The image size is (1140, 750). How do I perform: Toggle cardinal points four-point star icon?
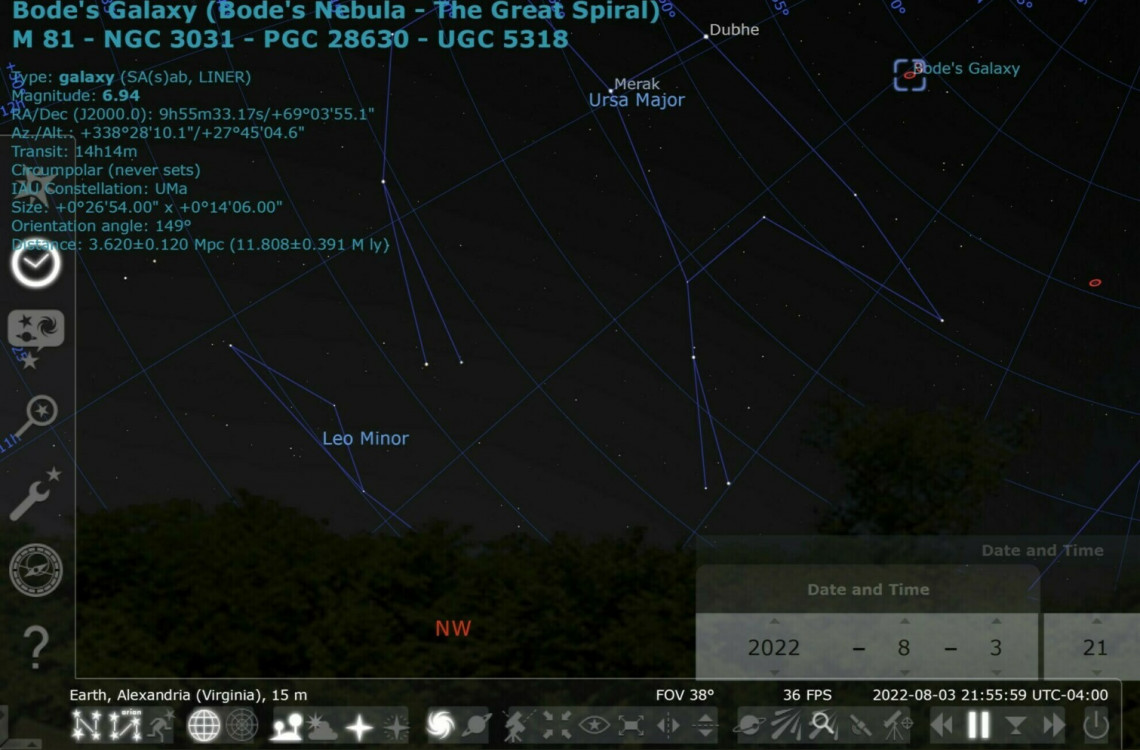point(359,725)
